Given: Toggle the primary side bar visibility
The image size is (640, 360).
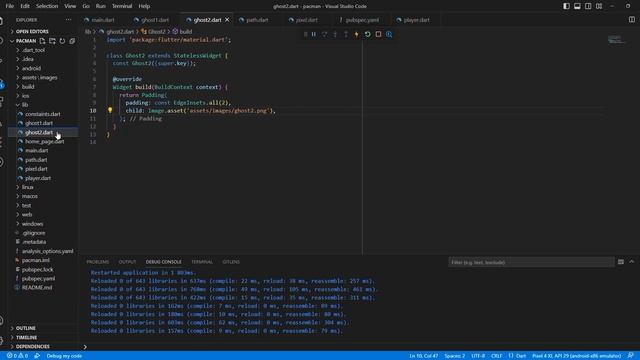Looking at the screenshot, I should [566, 6].
